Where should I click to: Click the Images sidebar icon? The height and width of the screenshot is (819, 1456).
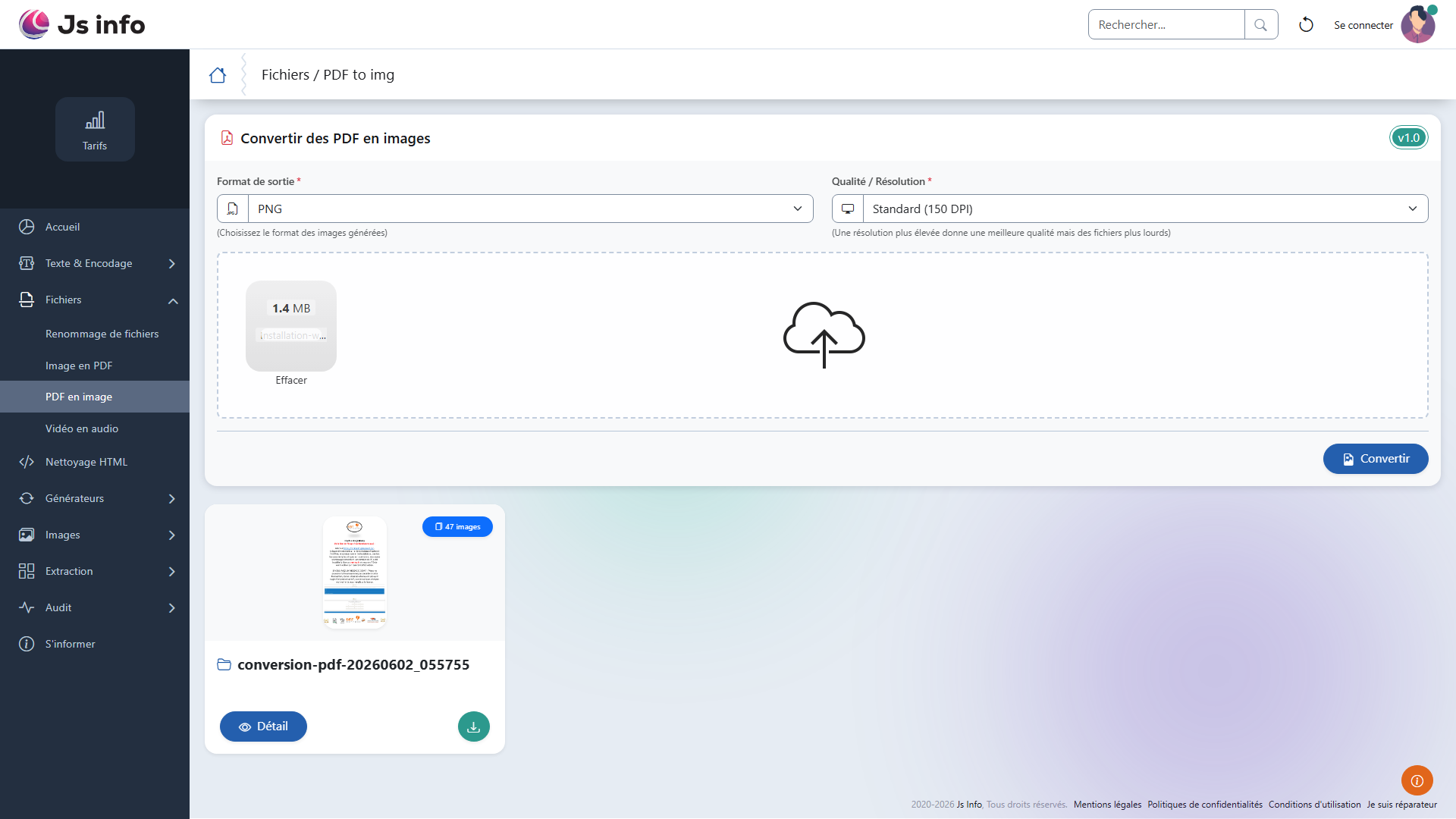[27, 535]
